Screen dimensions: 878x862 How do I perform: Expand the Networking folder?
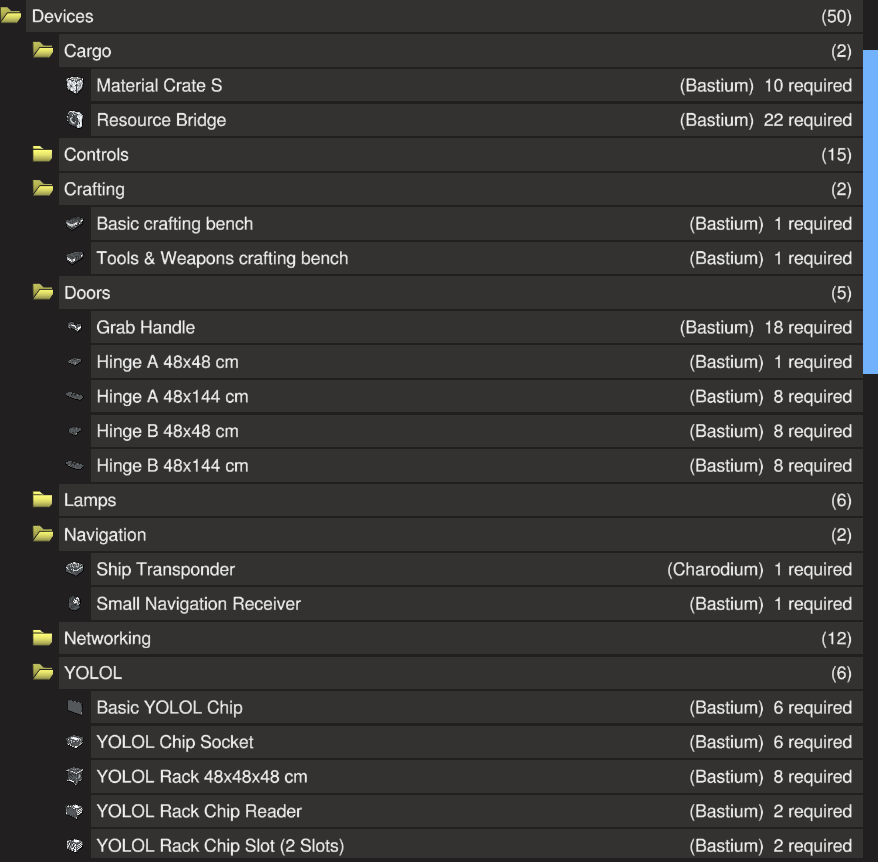(43, 638)
